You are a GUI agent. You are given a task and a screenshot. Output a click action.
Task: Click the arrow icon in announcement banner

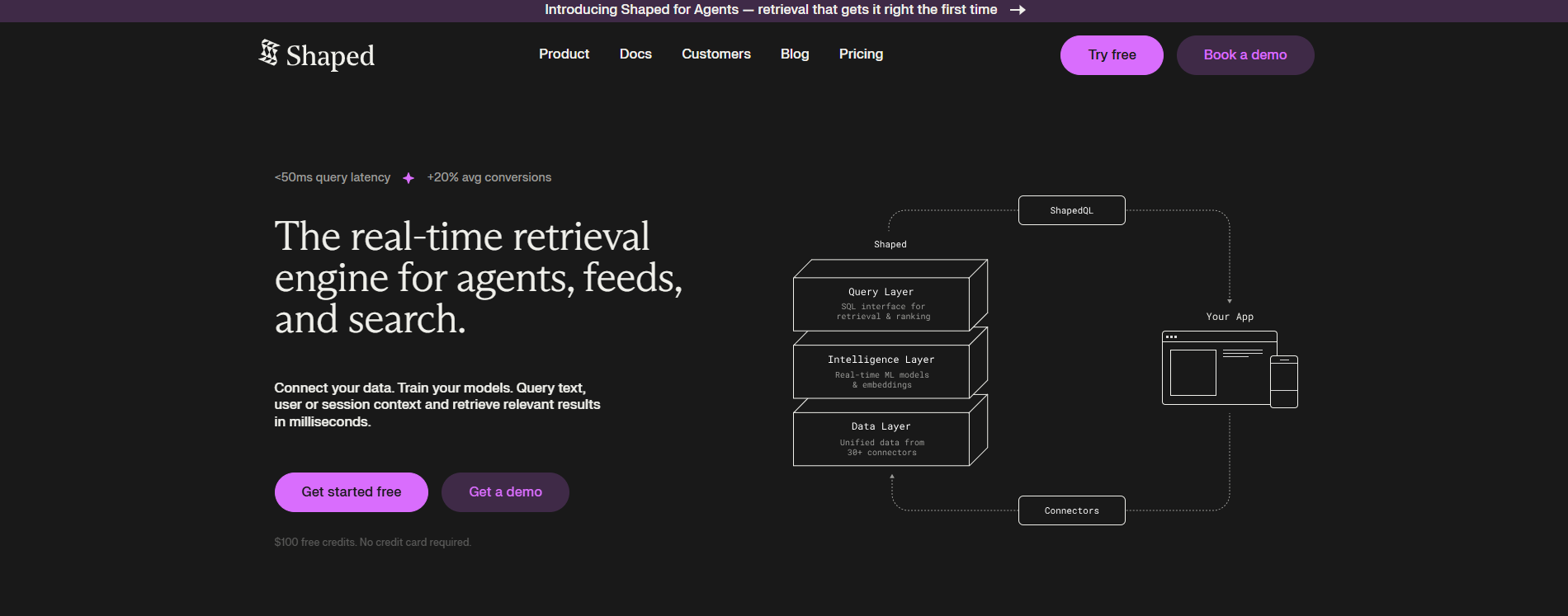tap(1018, 10)
